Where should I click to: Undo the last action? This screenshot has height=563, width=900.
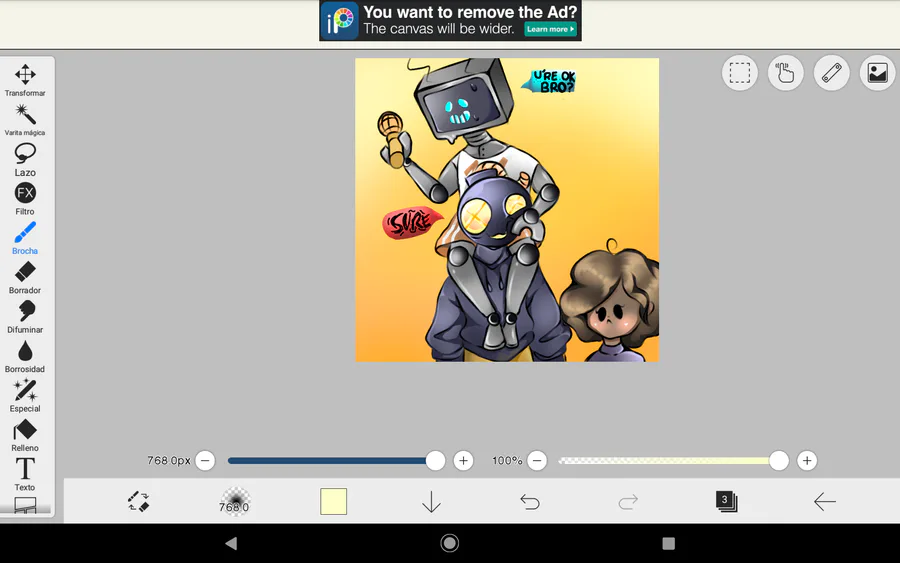pyautogui.click(x=530, y=502)
